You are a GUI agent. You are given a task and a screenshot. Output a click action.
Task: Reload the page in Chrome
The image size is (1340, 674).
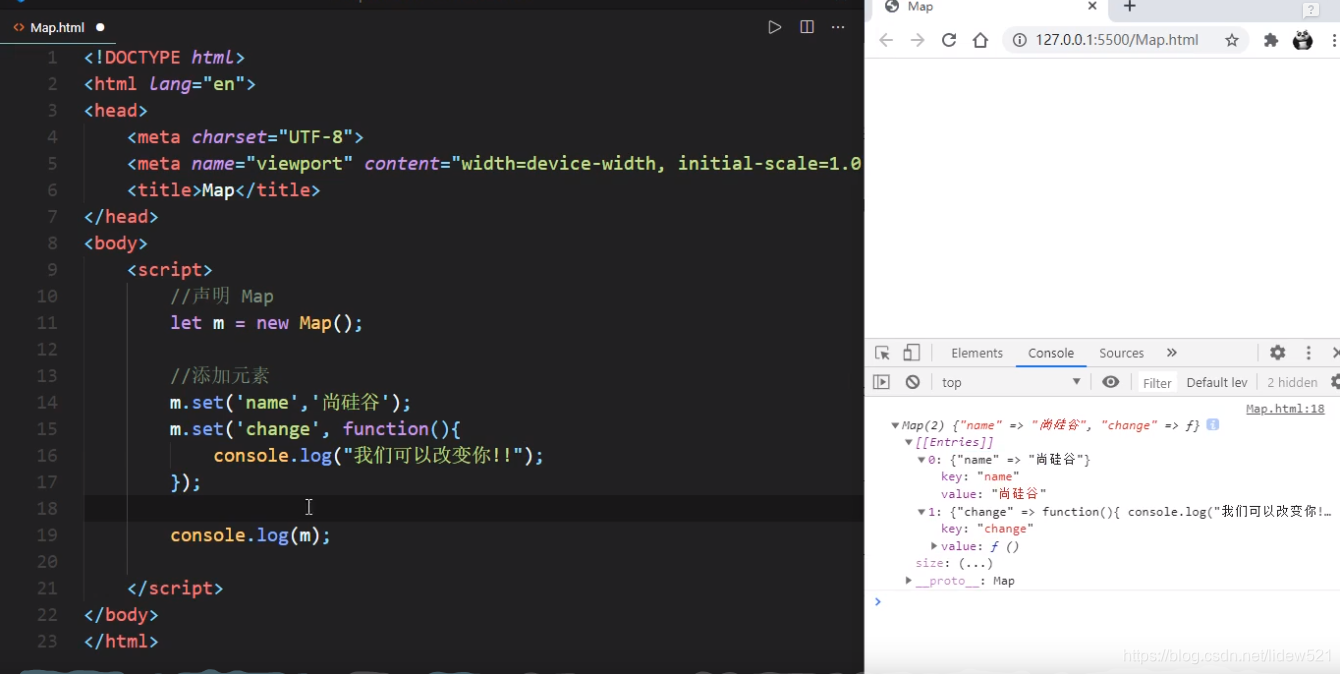948,40
